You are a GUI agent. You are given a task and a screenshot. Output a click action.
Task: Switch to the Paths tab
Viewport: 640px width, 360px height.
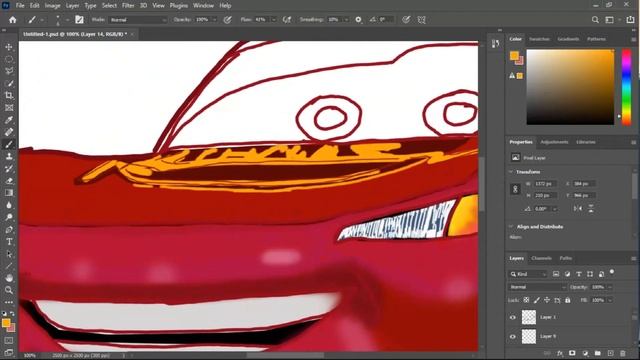tap(565, 258)
